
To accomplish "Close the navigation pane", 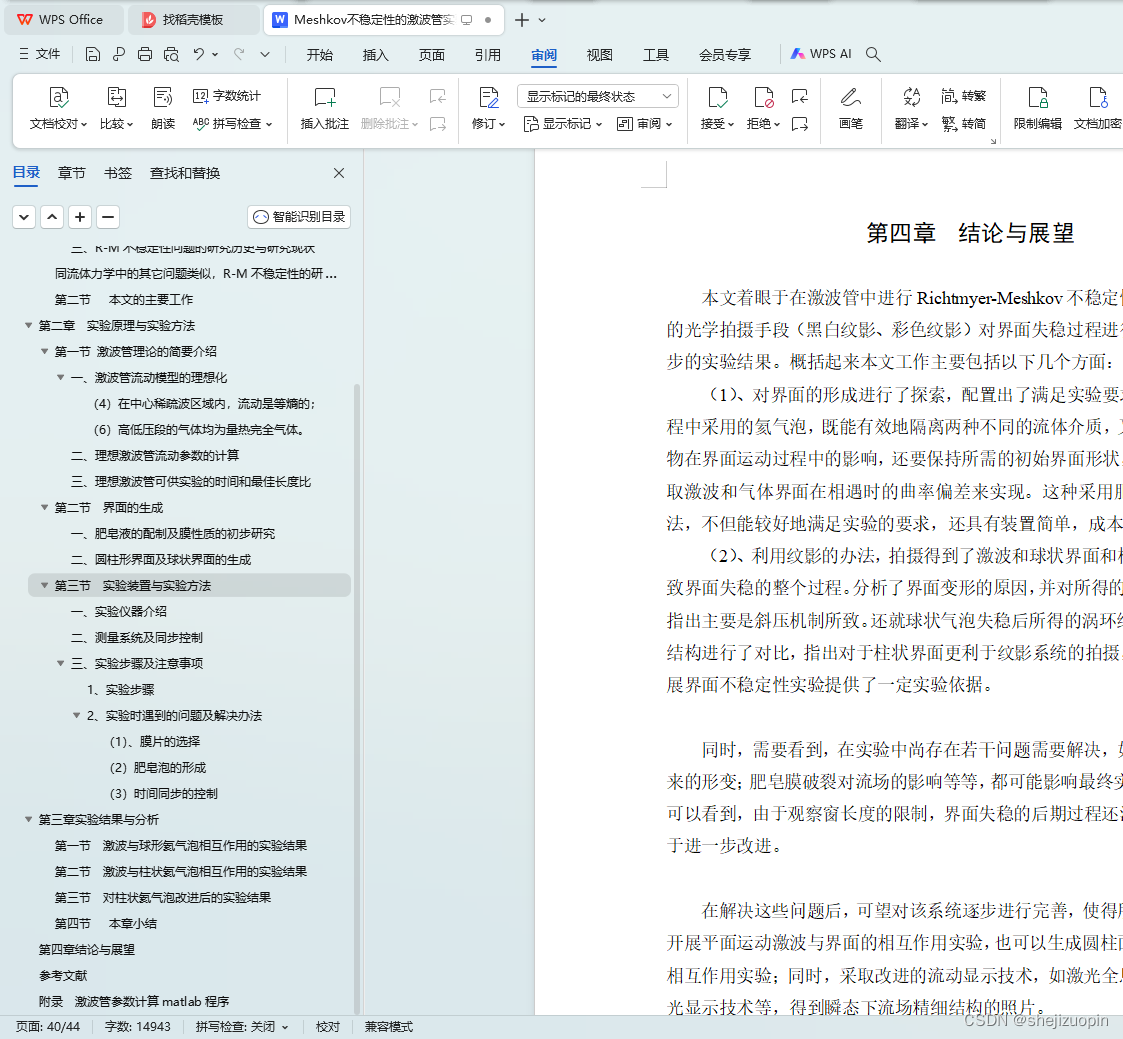I will click(339, 173).
